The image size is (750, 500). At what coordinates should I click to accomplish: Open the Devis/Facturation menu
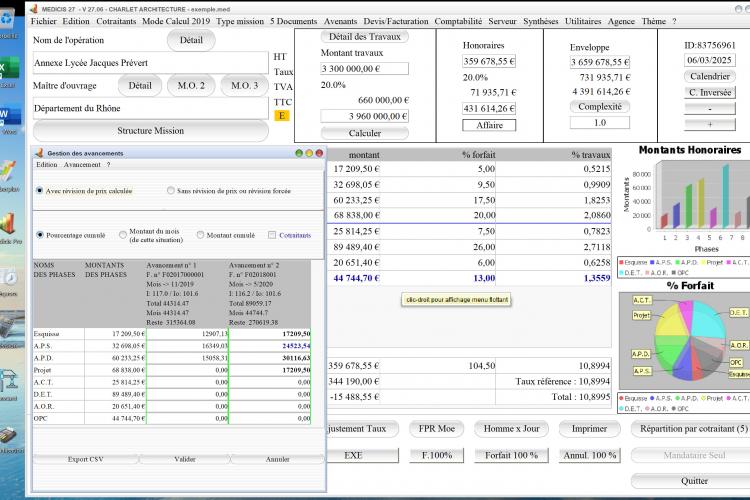(x=396, y=21)
